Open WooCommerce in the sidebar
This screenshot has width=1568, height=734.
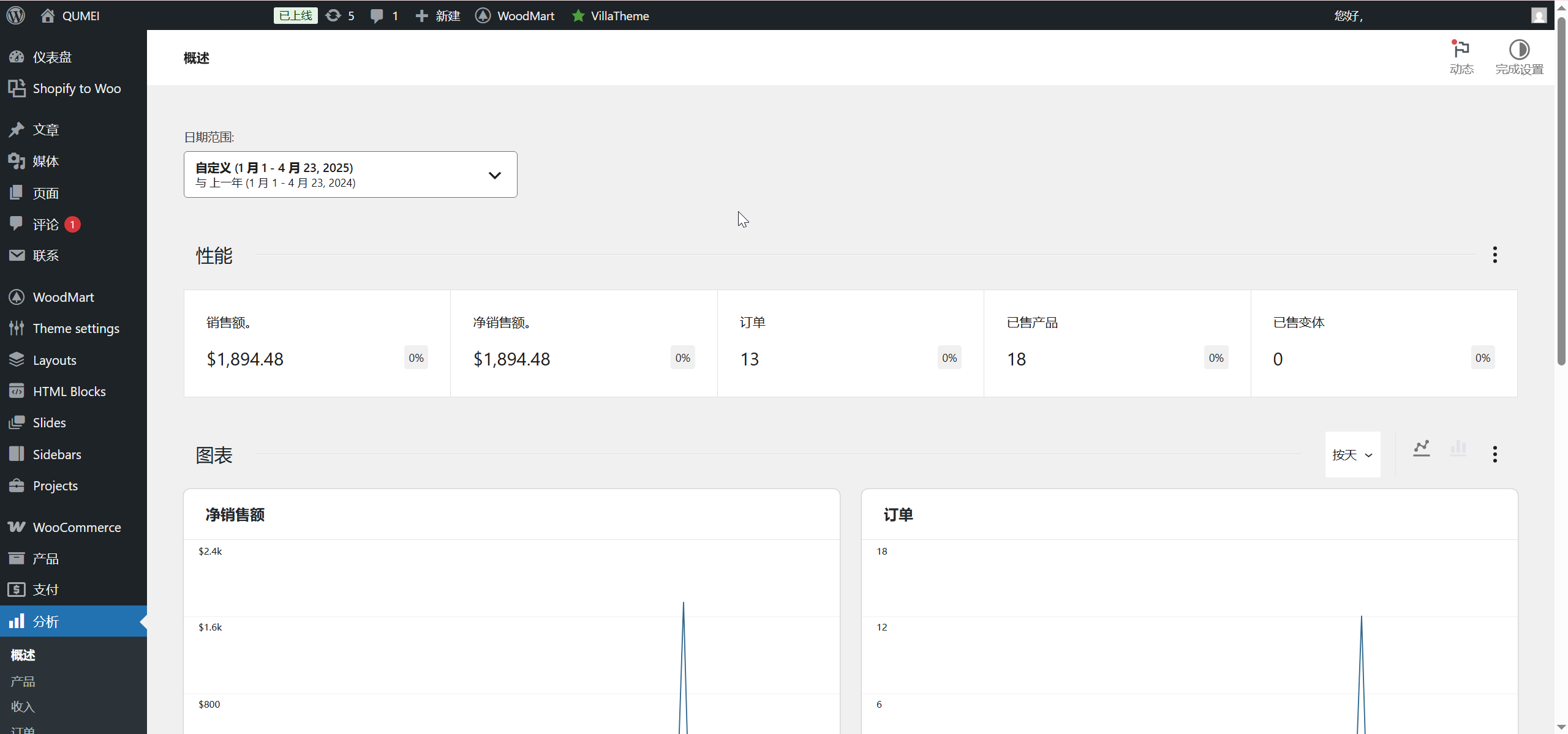pos(76,527)
